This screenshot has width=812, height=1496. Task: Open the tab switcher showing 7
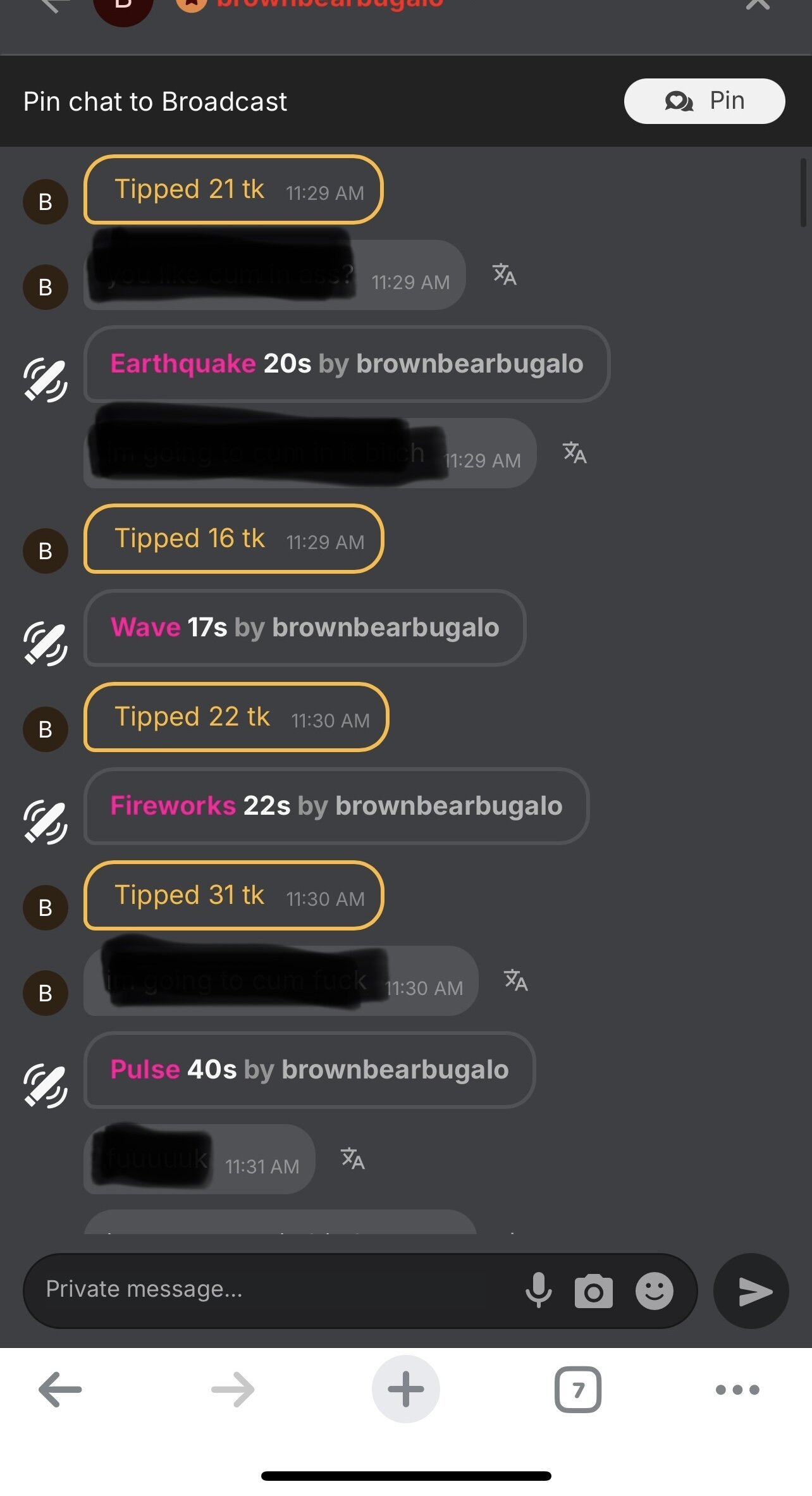578,1389
